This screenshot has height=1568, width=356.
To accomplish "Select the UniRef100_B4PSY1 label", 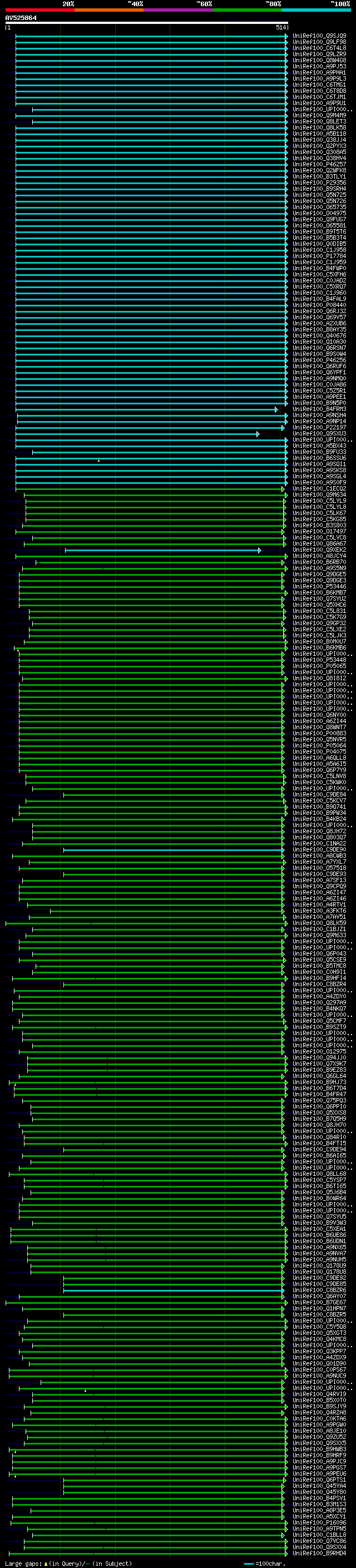I will tap(319, 1498).
